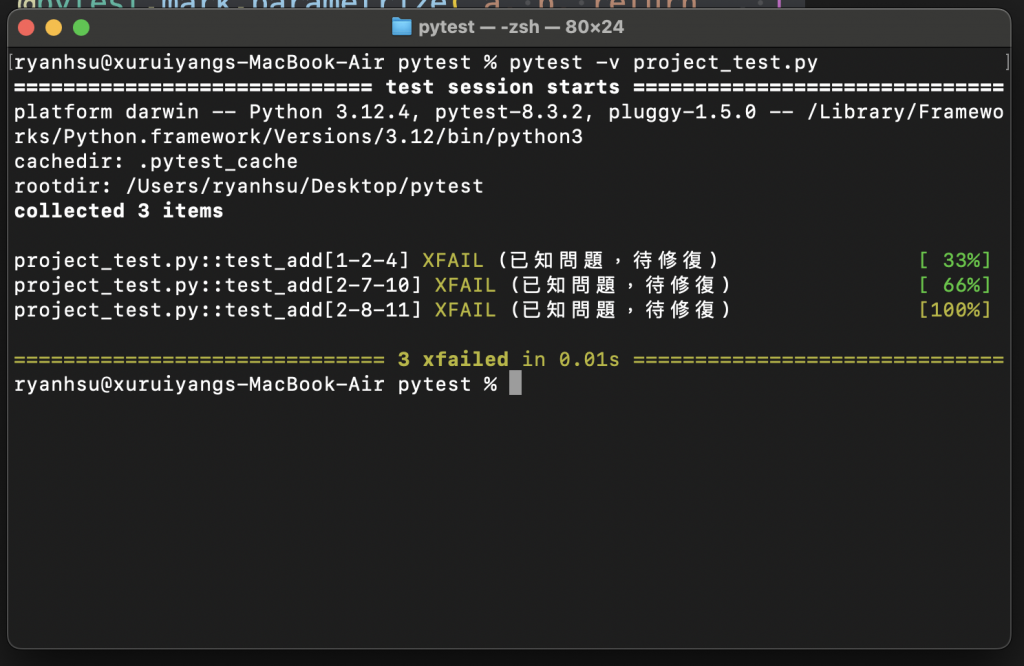Click the '[ 66%]' progress indicator
1024x666 pixels.
(x=955, y=285)
